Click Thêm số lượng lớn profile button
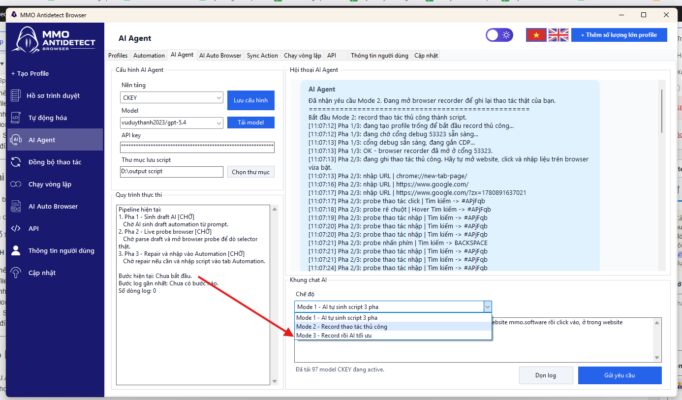 [619, 35]
